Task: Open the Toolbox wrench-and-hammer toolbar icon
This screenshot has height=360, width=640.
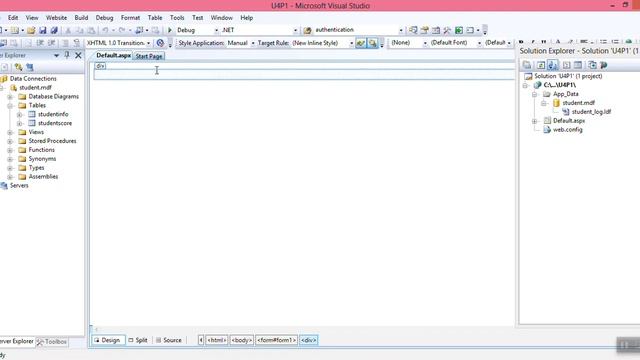Action: point(447,30)
